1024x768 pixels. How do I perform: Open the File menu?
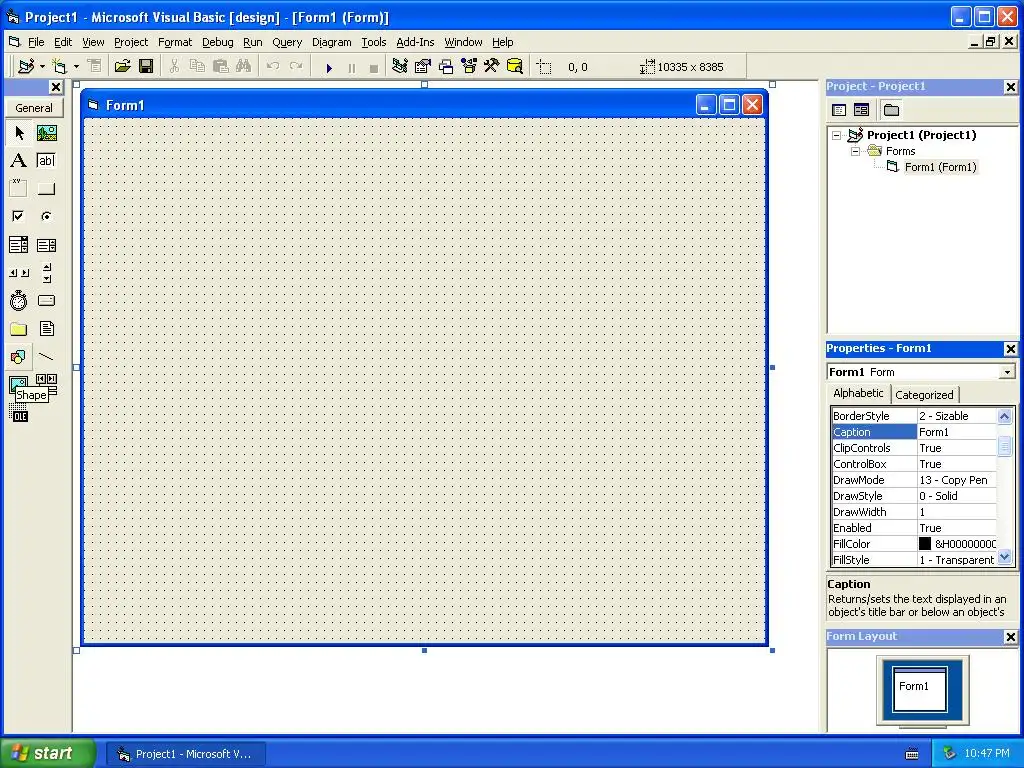point(36,42)
